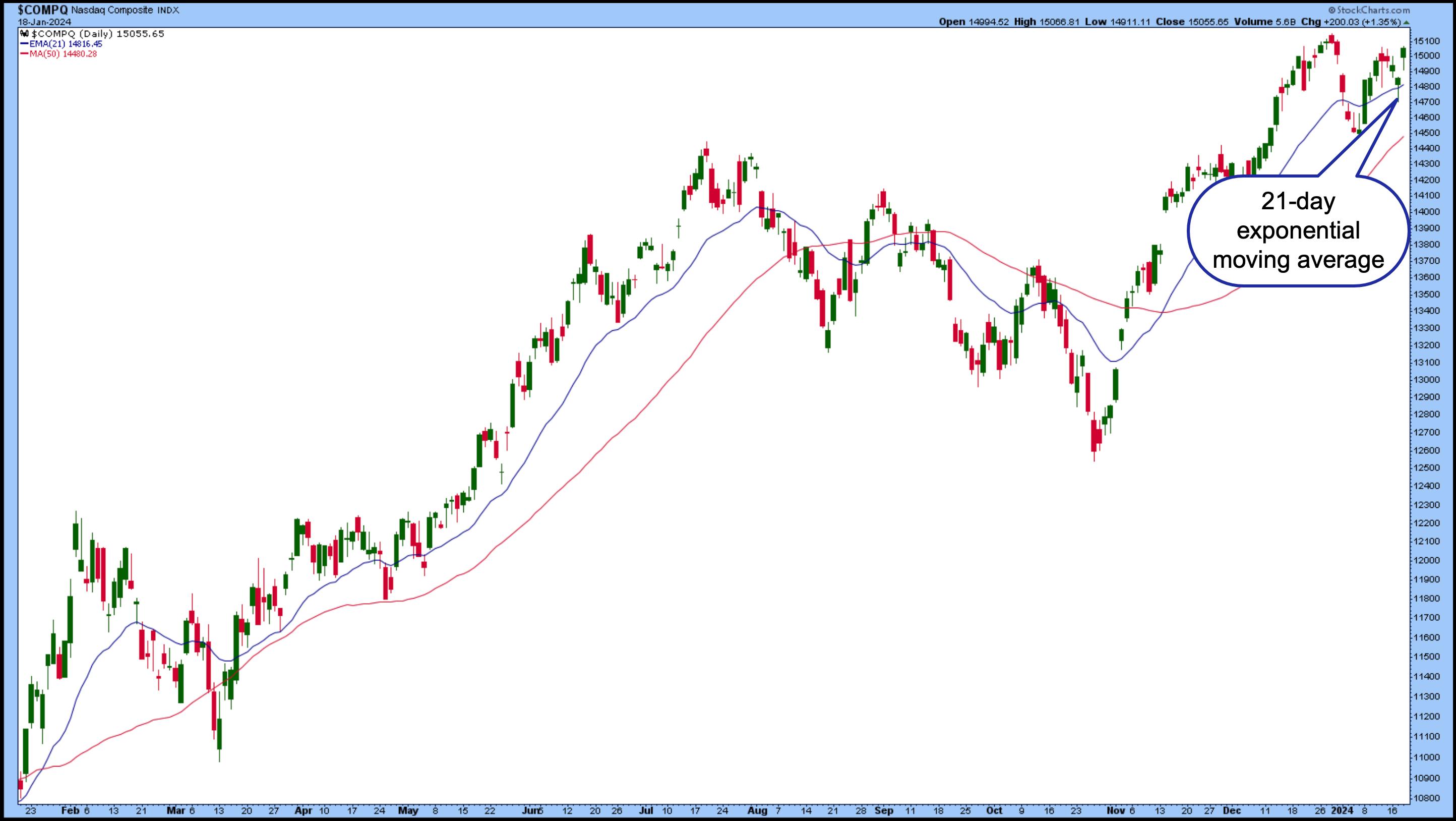Click the candlestick icon beside $COMPQ (Daily)

pos(24,34)
